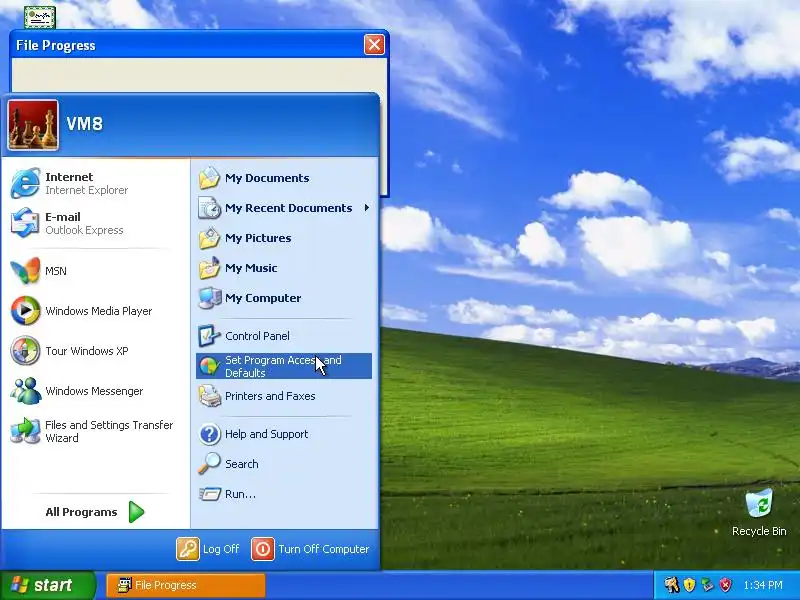The width and height of the screenshot is (800, 600).
Task: Click the 'Outlook Express' subtitle text
Action: point(84,230)
